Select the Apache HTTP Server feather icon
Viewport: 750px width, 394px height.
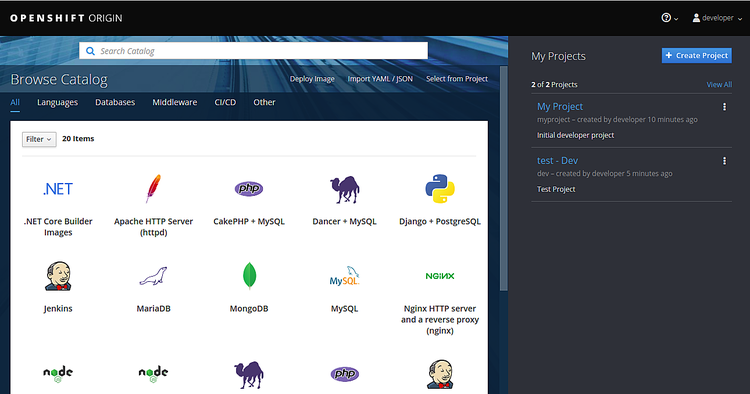(x=154, y=189)
